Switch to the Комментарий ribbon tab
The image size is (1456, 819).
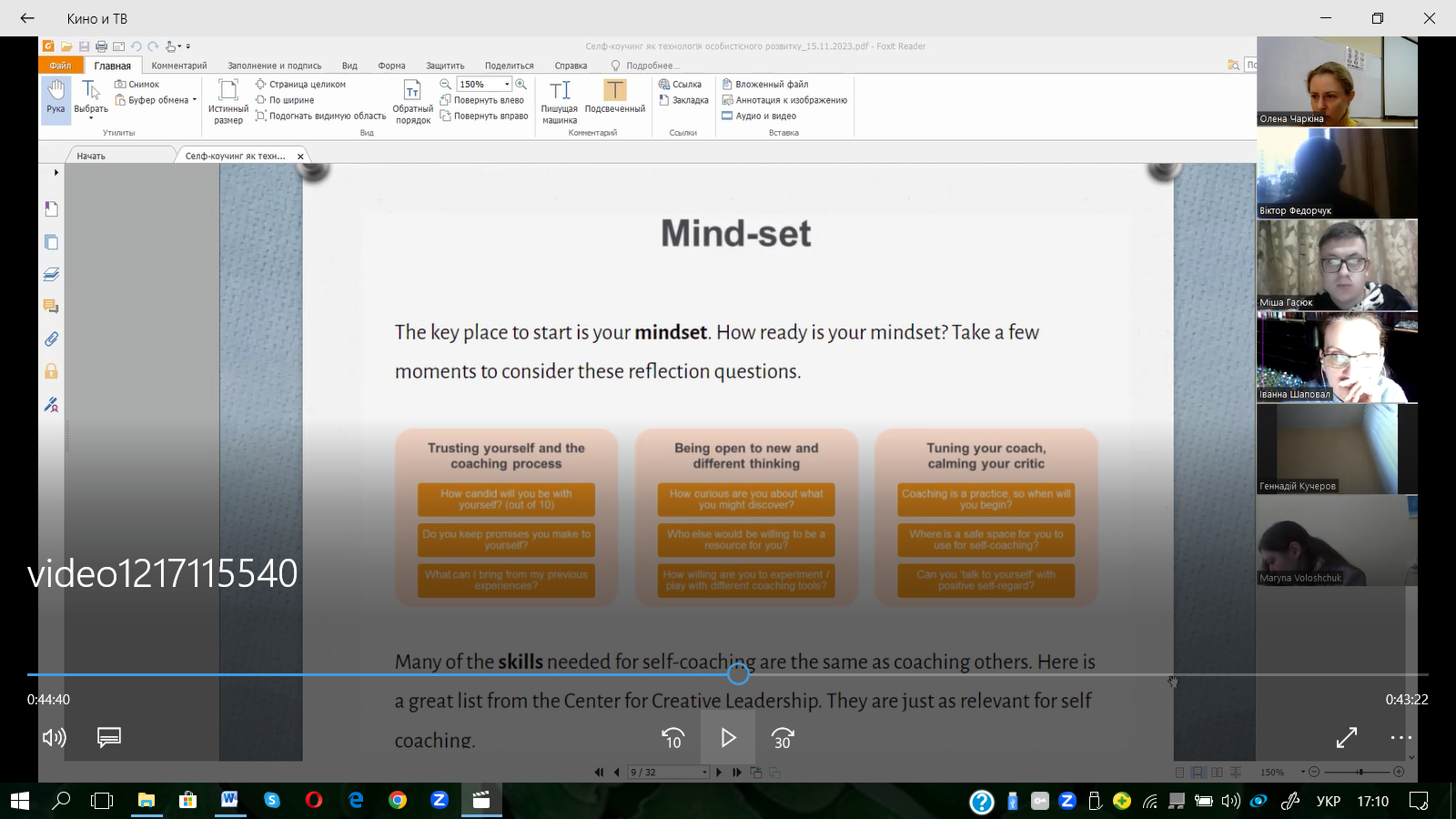tap(179, 66)
